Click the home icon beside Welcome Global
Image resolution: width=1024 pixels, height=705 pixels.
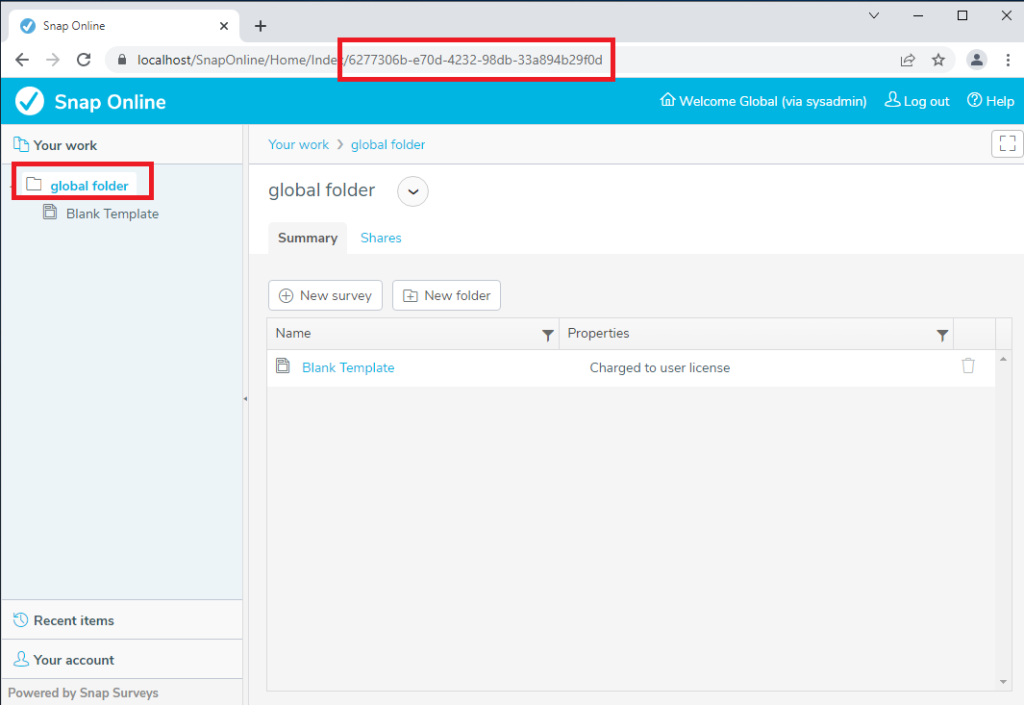(665, 101)
